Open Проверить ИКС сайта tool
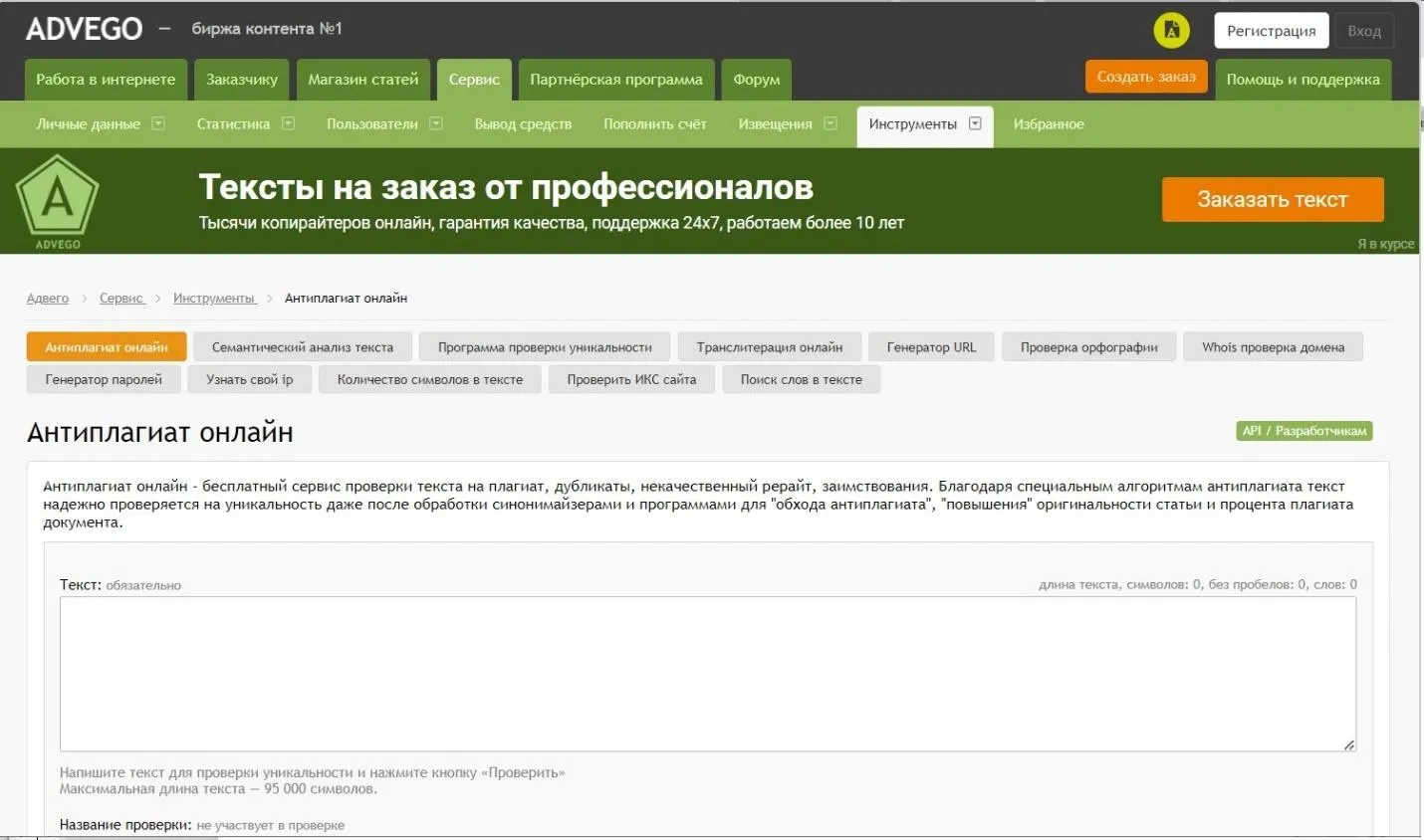 [631, 379]
